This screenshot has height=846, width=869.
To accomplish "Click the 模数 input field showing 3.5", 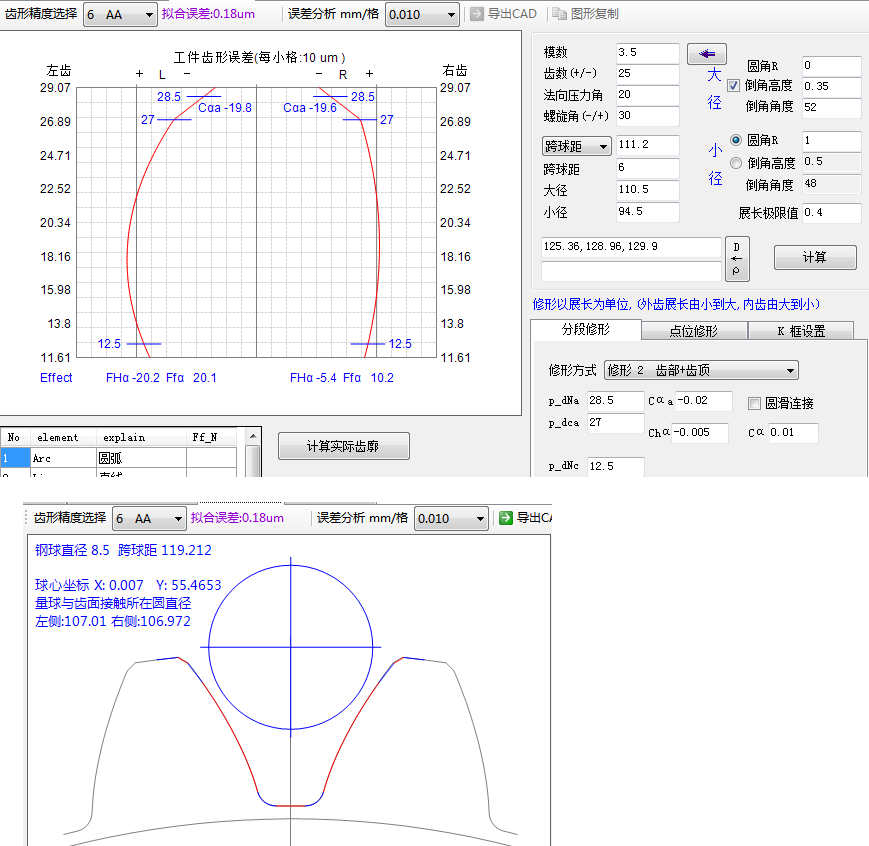I will click(648, 53).
